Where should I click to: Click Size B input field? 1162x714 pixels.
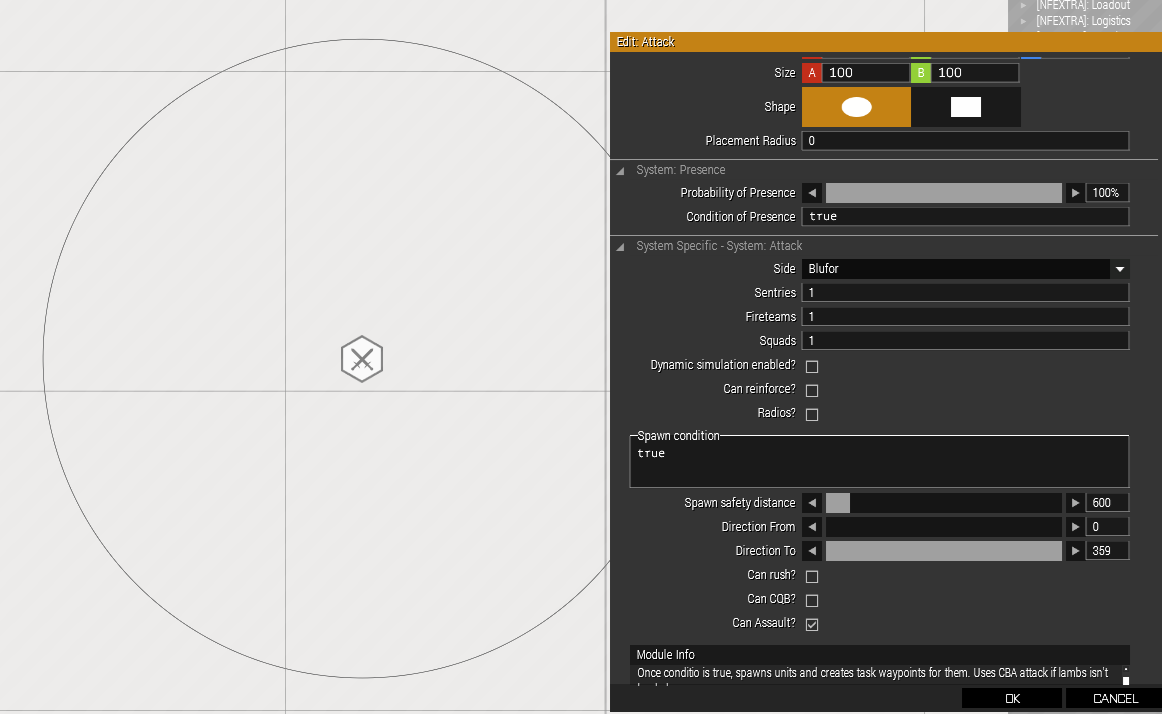pos(975,73)
